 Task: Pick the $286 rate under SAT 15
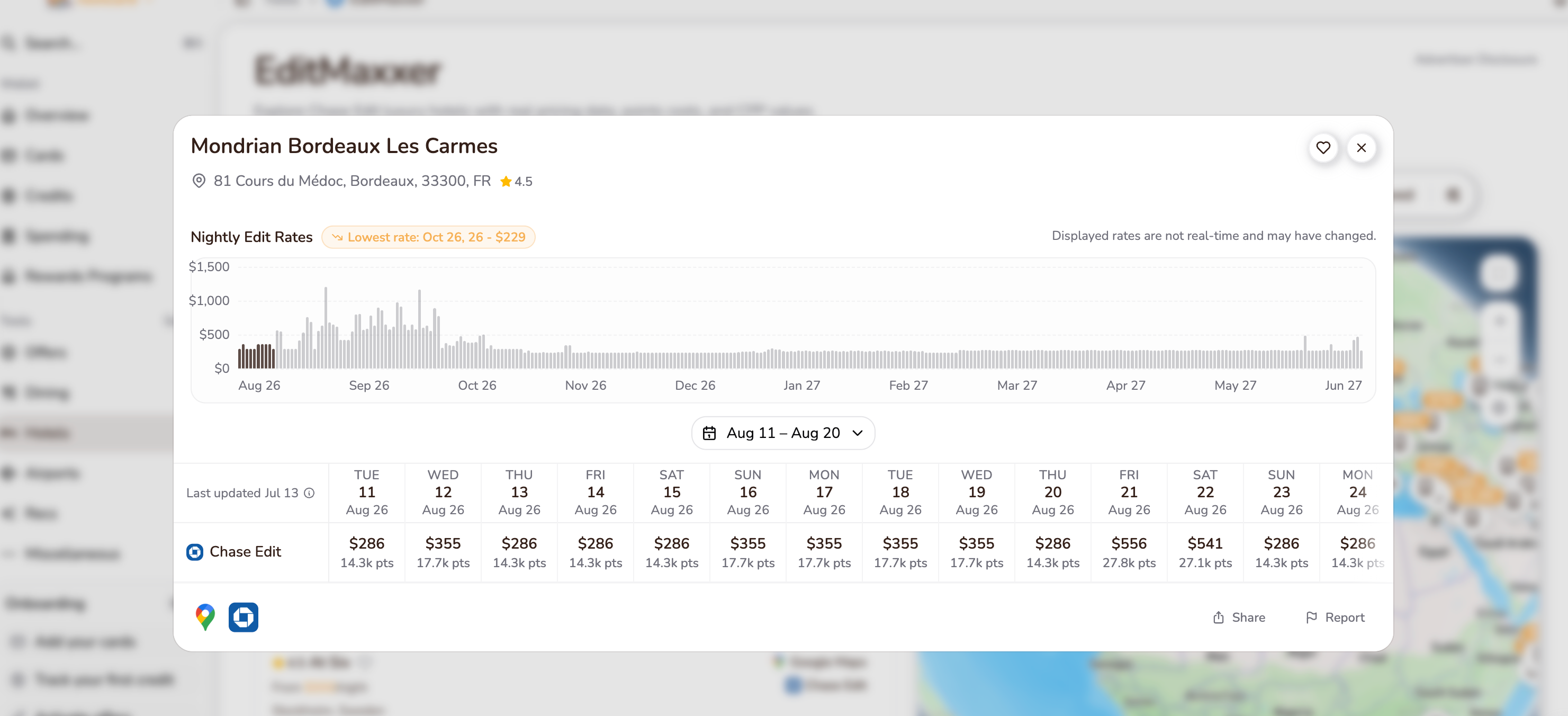pos(672,552)
